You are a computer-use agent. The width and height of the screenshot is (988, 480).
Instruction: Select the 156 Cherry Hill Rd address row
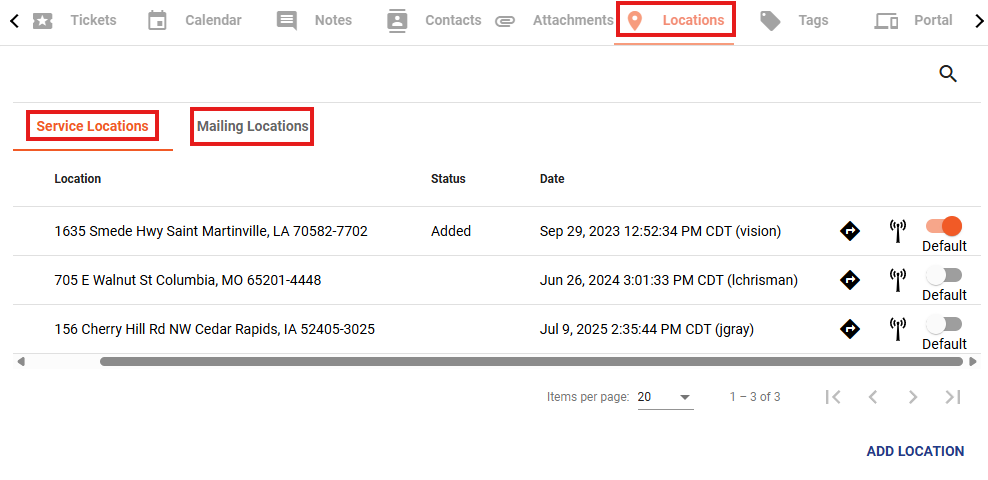coord(497,329)
